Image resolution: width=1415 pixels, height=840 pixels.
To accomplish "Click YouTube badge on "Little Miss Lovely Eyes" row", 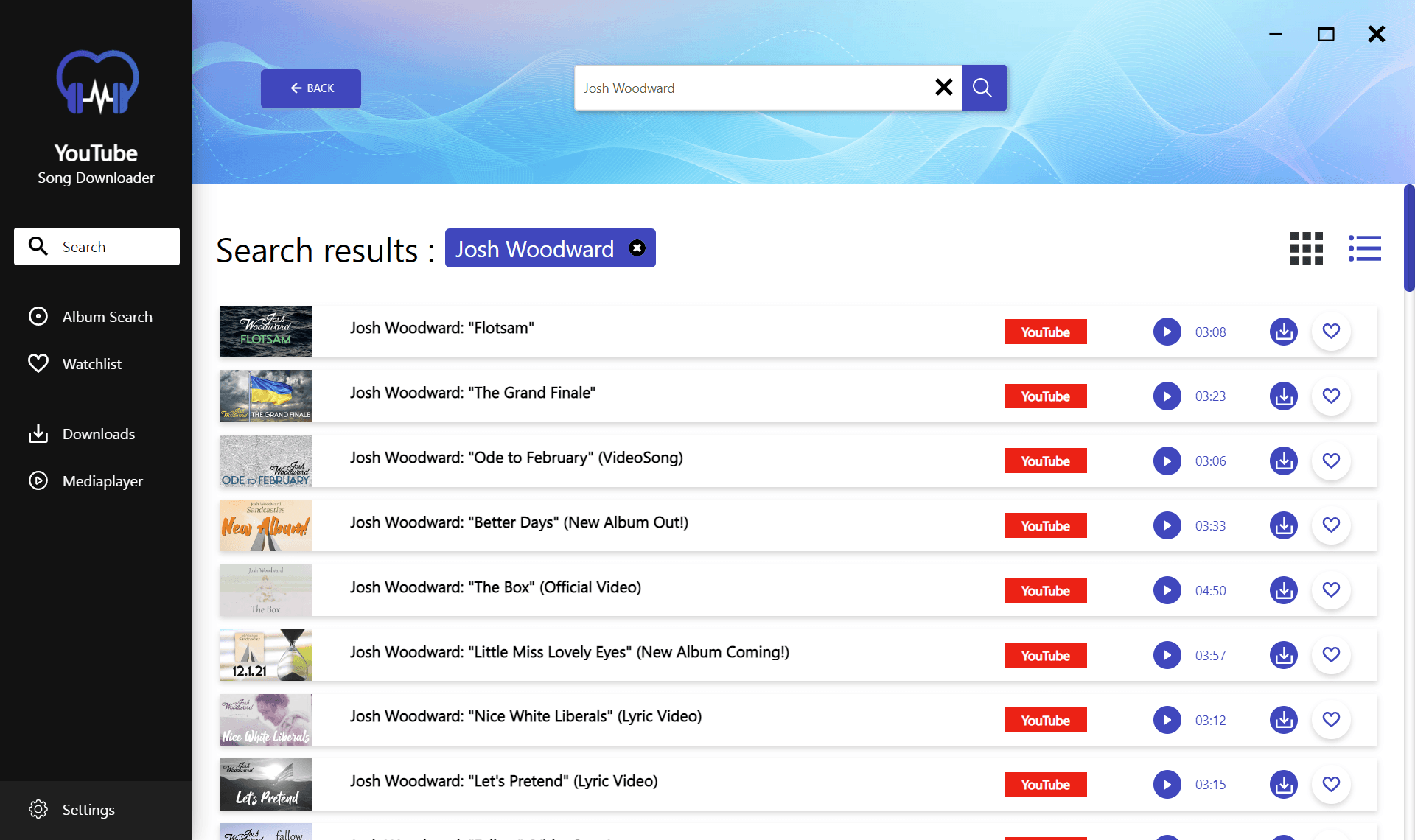I will tap(1045, 655).
